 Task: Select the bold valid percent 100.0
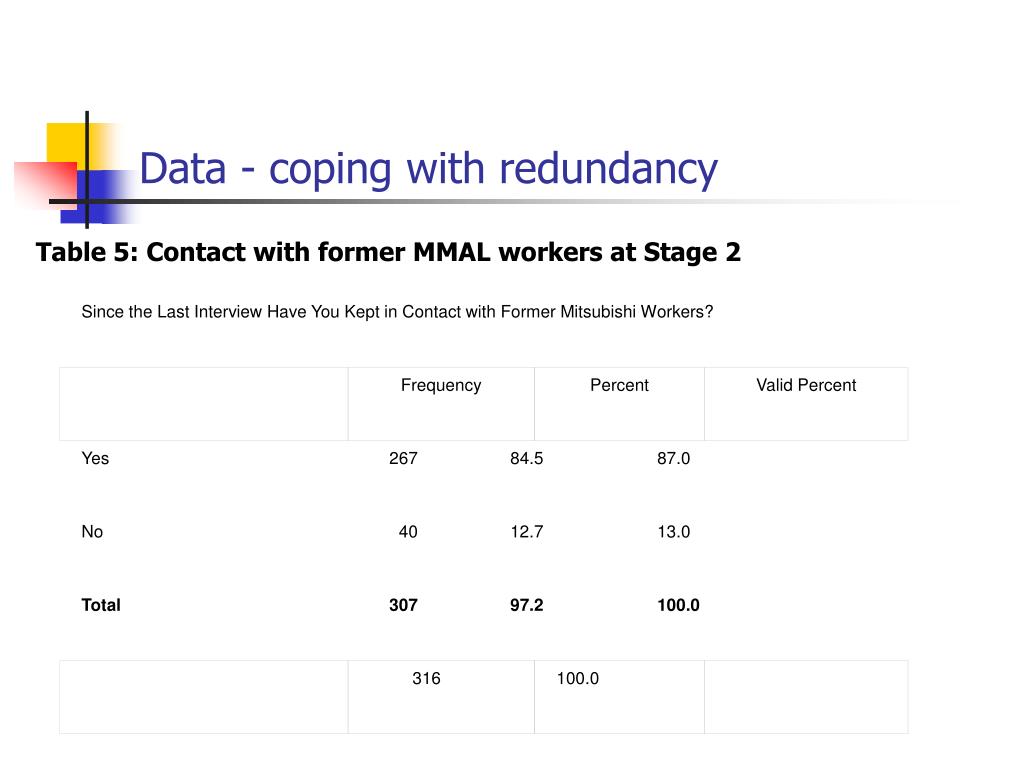[x=678, y=605]
